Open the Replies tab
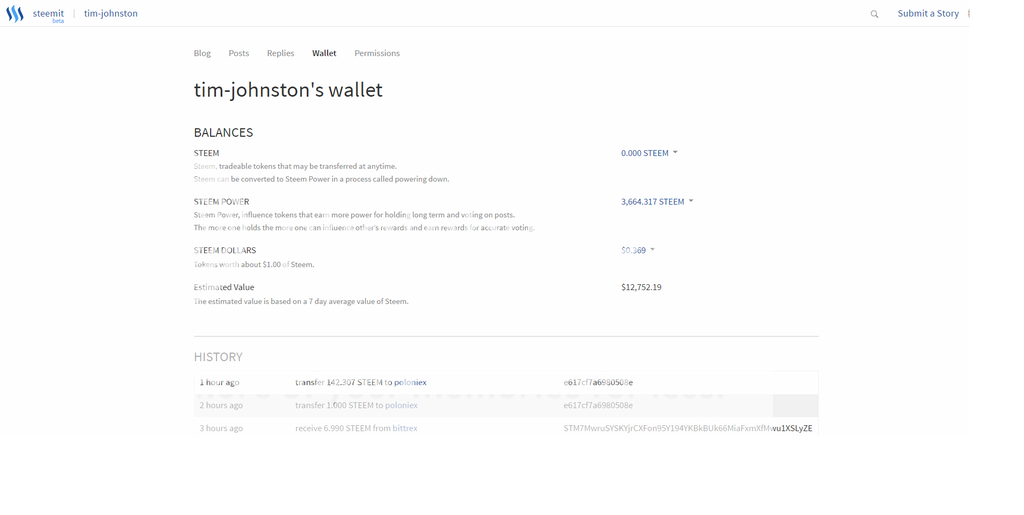Screen dimensions: 1024x515 (280, 53)
